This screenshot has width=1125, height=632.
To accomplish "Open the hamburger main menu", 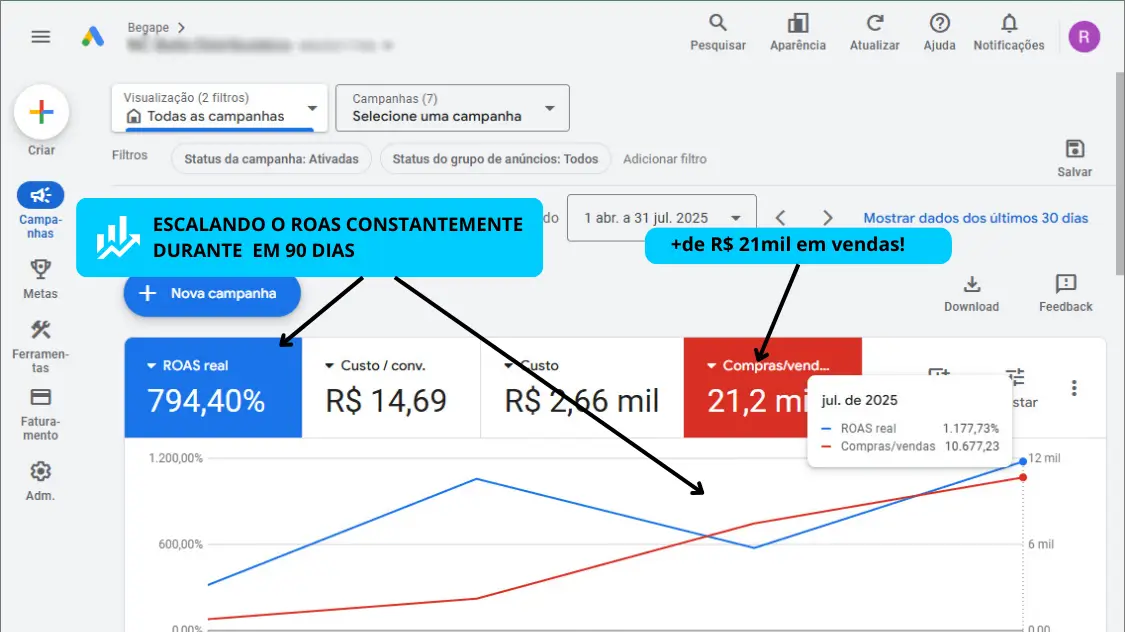I will click(x=40, y=37).
